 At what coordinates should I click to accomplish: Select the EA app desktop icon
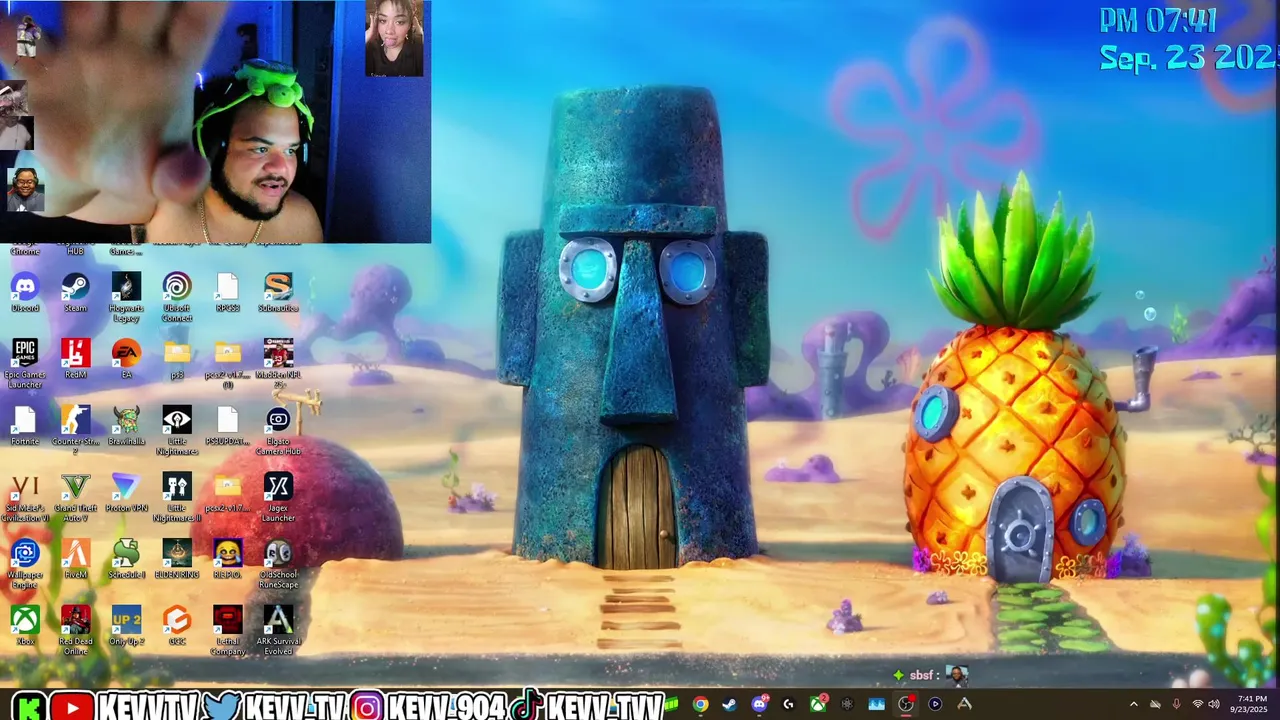coord(126,359)
